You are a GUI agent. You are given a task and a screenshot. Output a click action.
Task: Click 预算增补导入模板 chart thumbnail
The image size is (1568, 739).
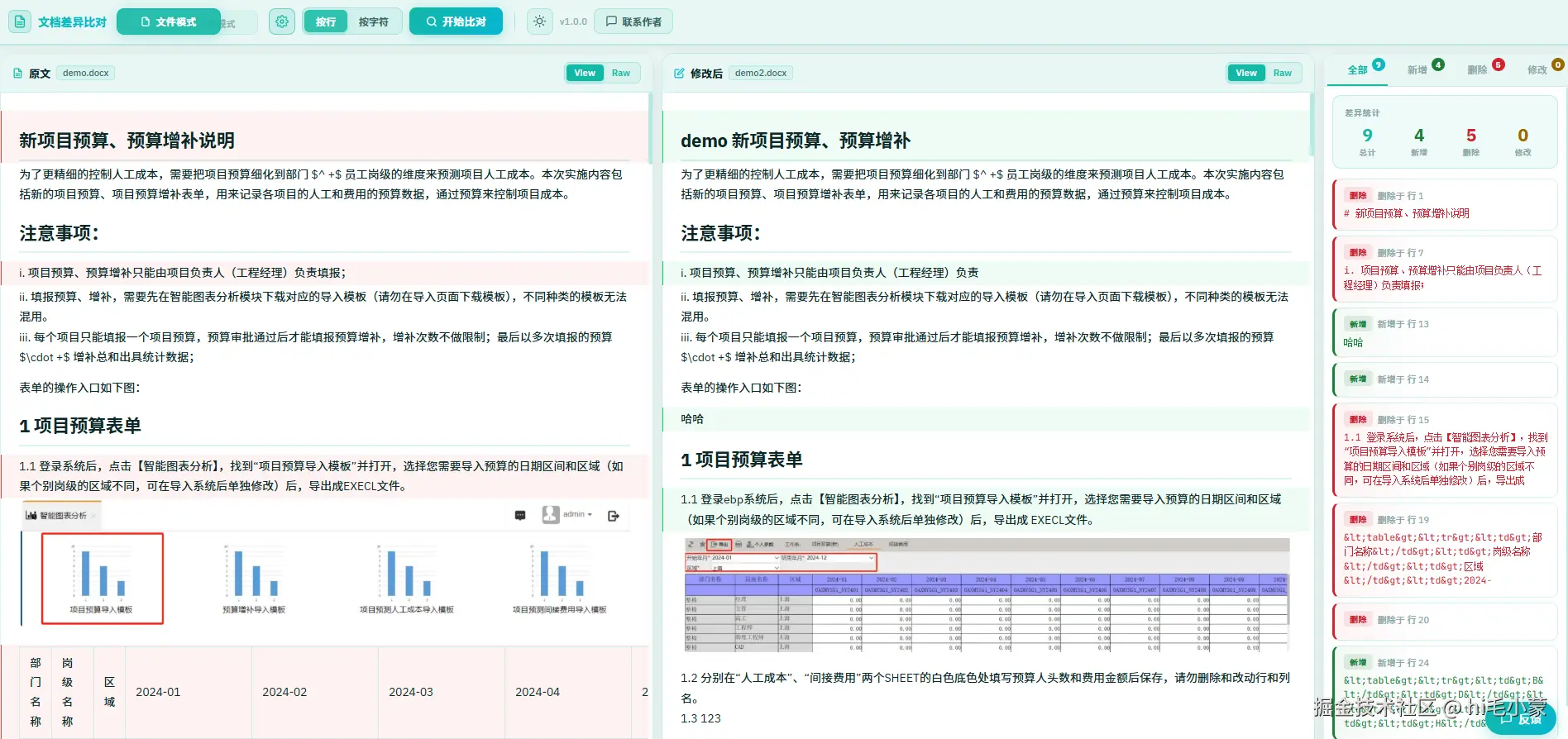tap(254, 578)
